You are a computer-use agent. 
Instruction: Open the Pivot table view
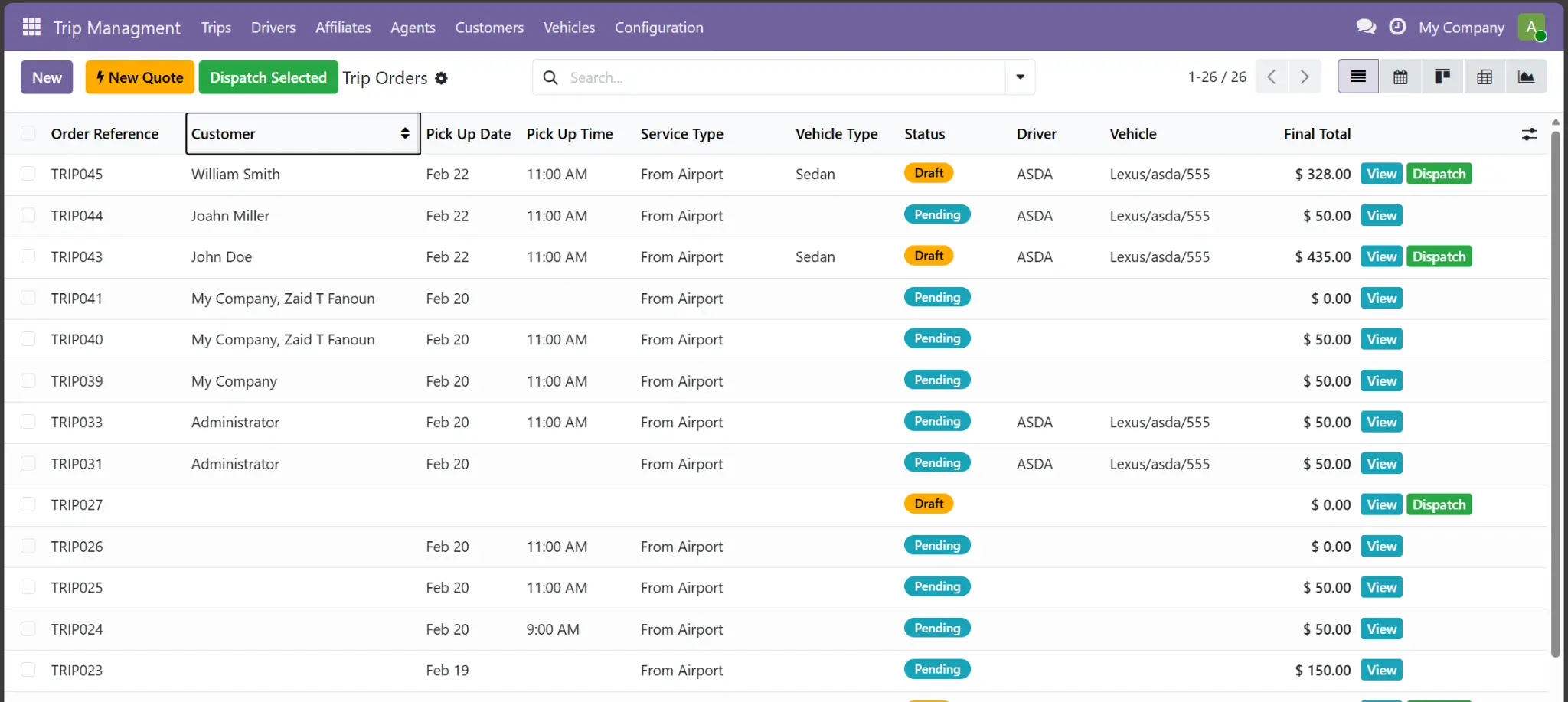click(1485, 77)
